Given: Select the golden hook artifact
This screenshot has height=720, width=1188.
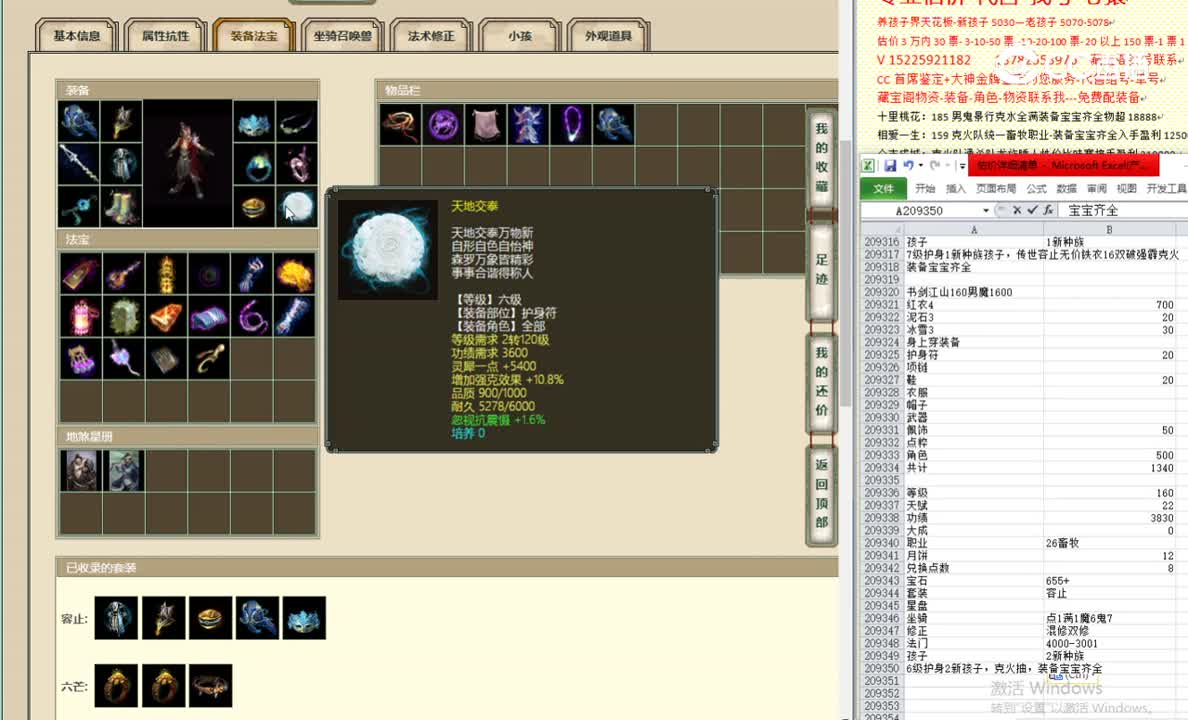Looking at the screenshot, I should coord(208,358).
